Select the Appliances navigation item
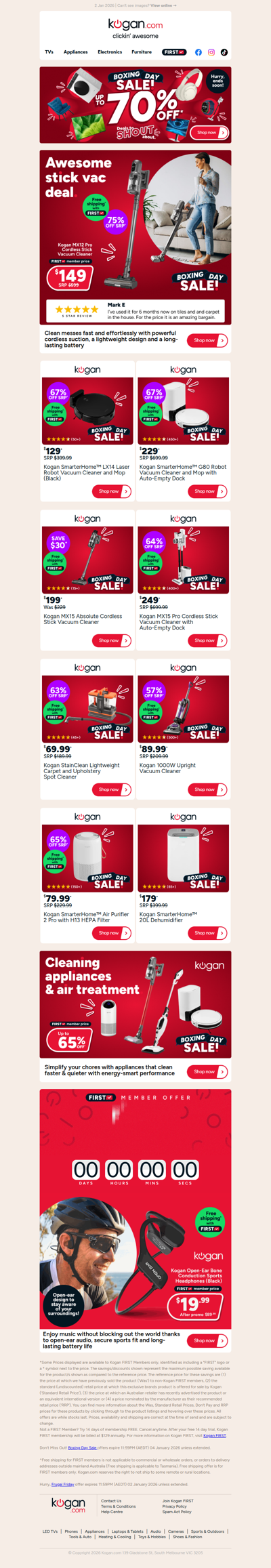Viewport: 271px width, 1568px height. click(x=76, y=52)
